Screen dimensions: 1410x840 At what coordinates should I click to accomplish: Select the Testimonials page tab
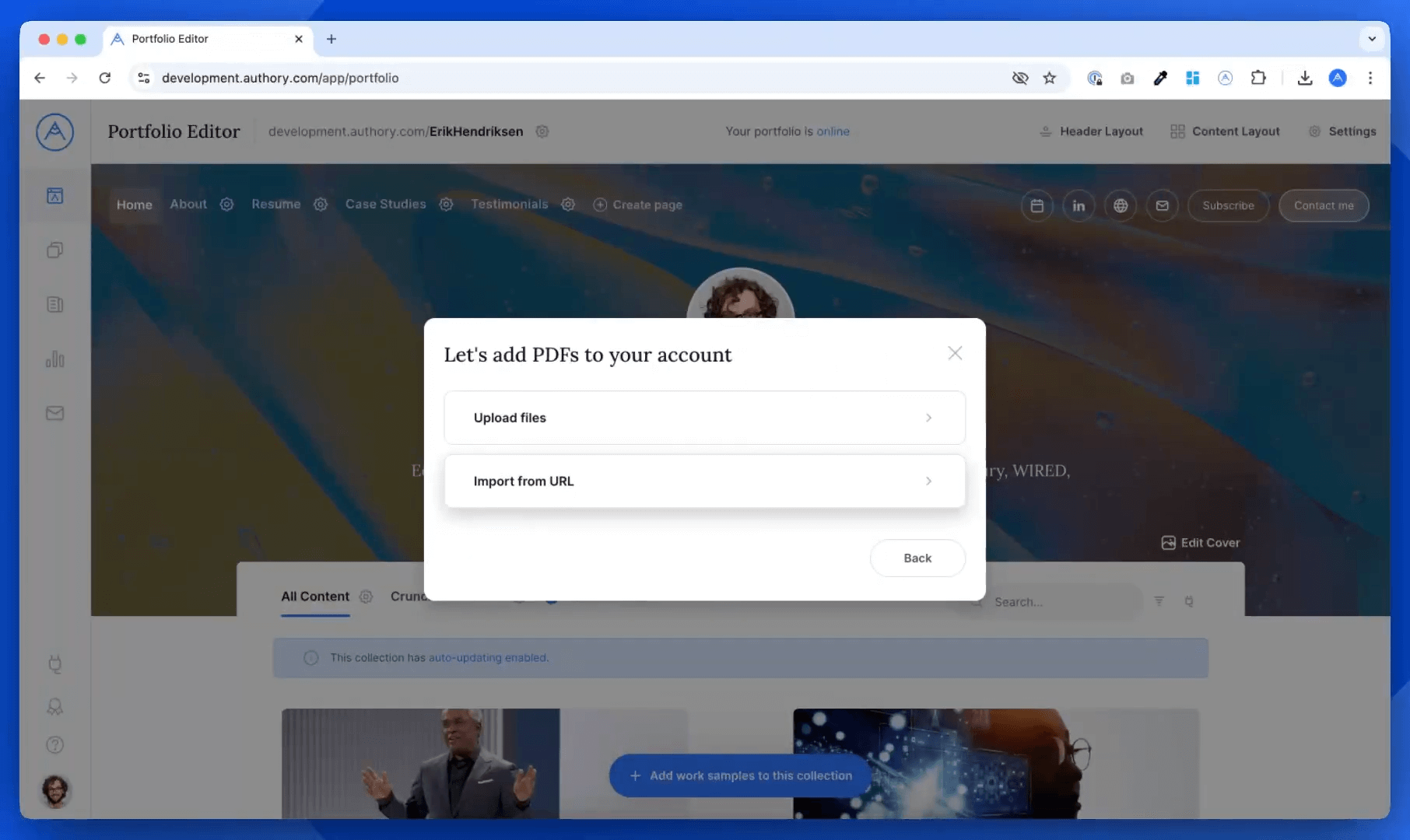pos(509,205)
